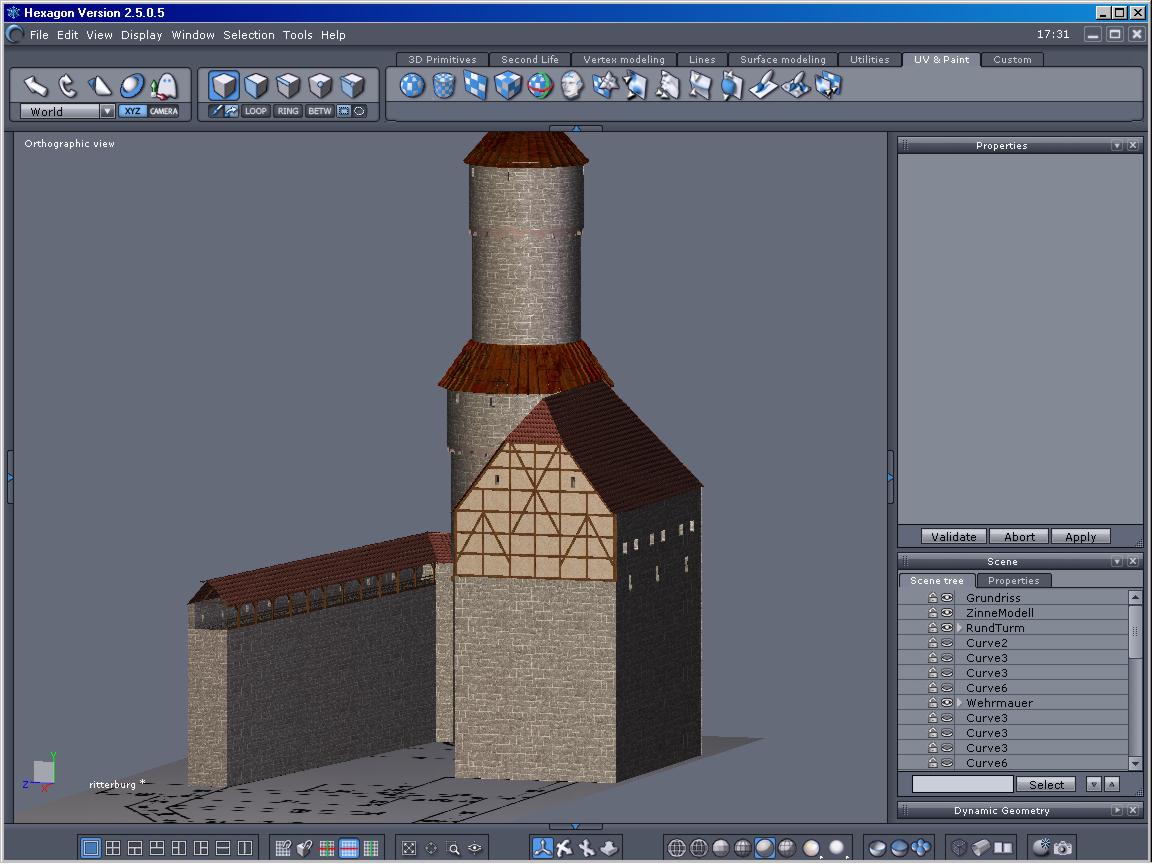Screen dimensions: 1152x864
Task: Click the camera render icon in bottom bar
Action: [x=1063, y=848]
